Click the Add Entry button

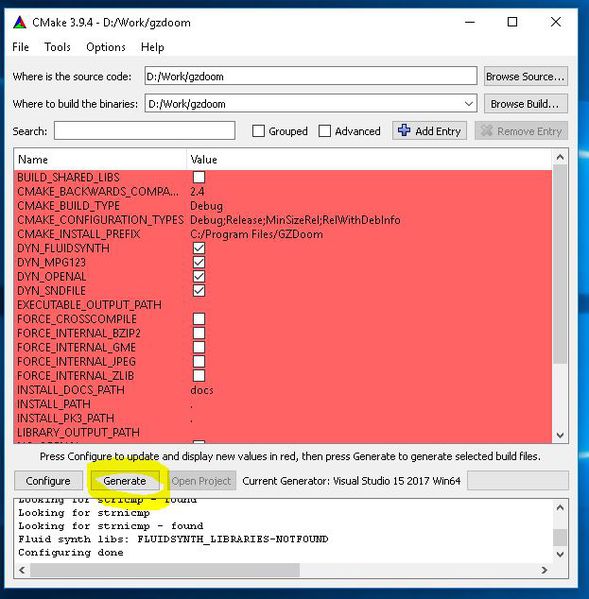click(x=429, y=131)
